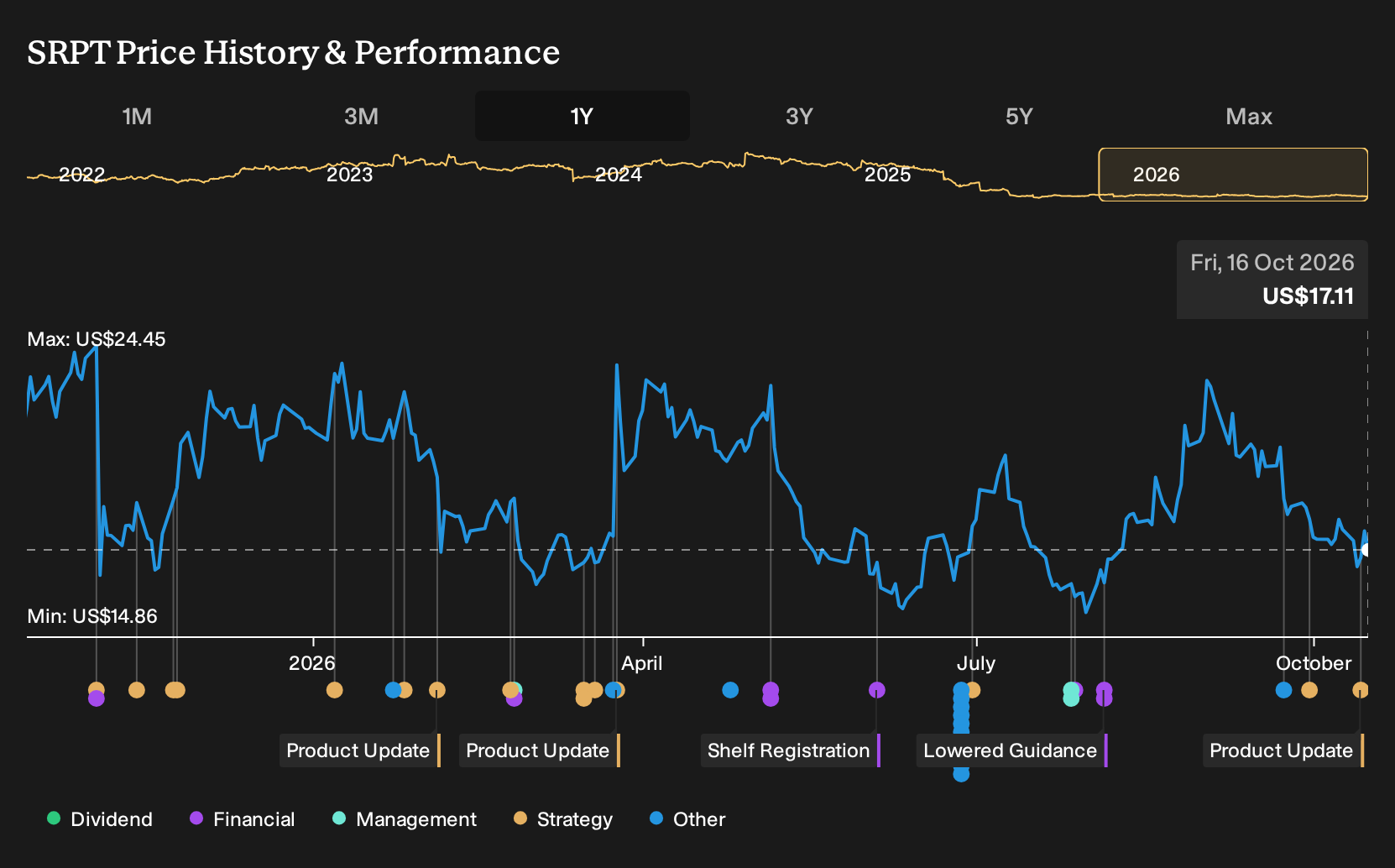
Task: Click the SRPT Price History & Performance heading
Action: [x=294, y=53]
